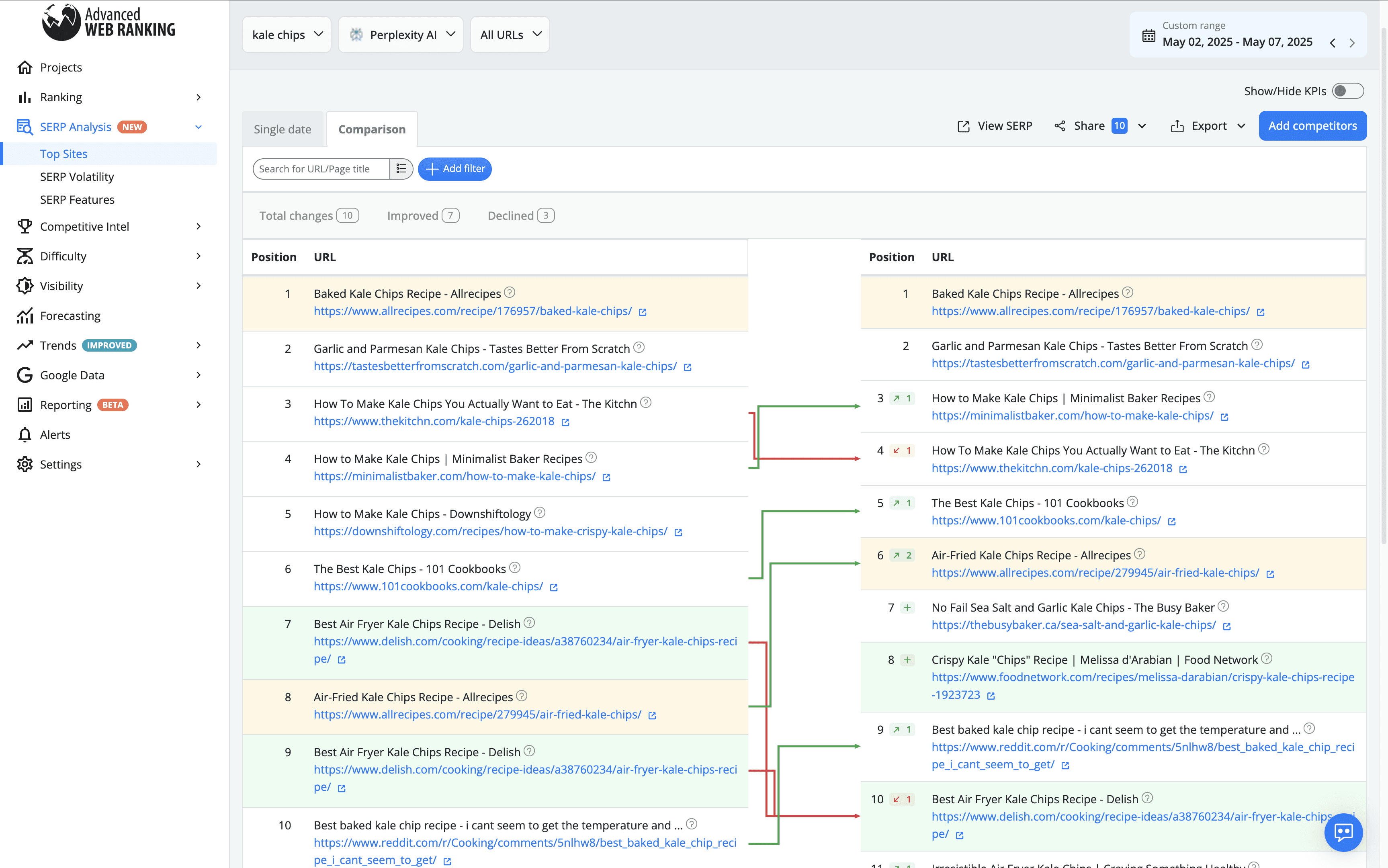Screen dimensions: 1388x868
Task: Click the help icon beside The Busy Baker title
Action: point(1223,606)
